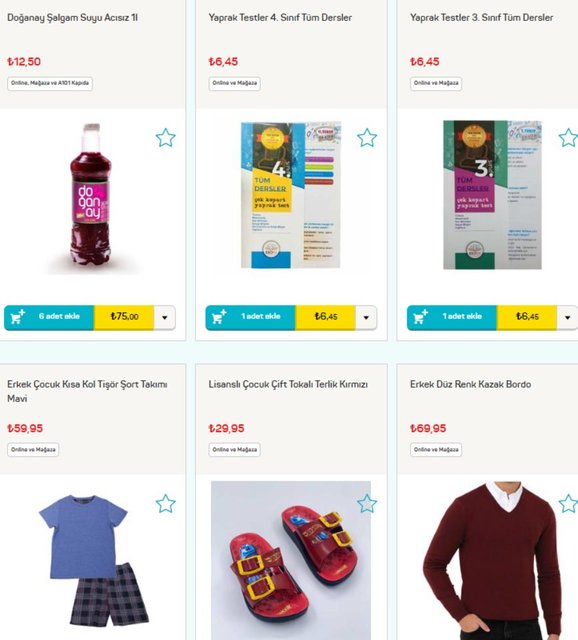Viewport: 578px width, 640px height.
Task: Open Erkek Düz Renk Kazak Bordo title
Action: tap(470, 384)
